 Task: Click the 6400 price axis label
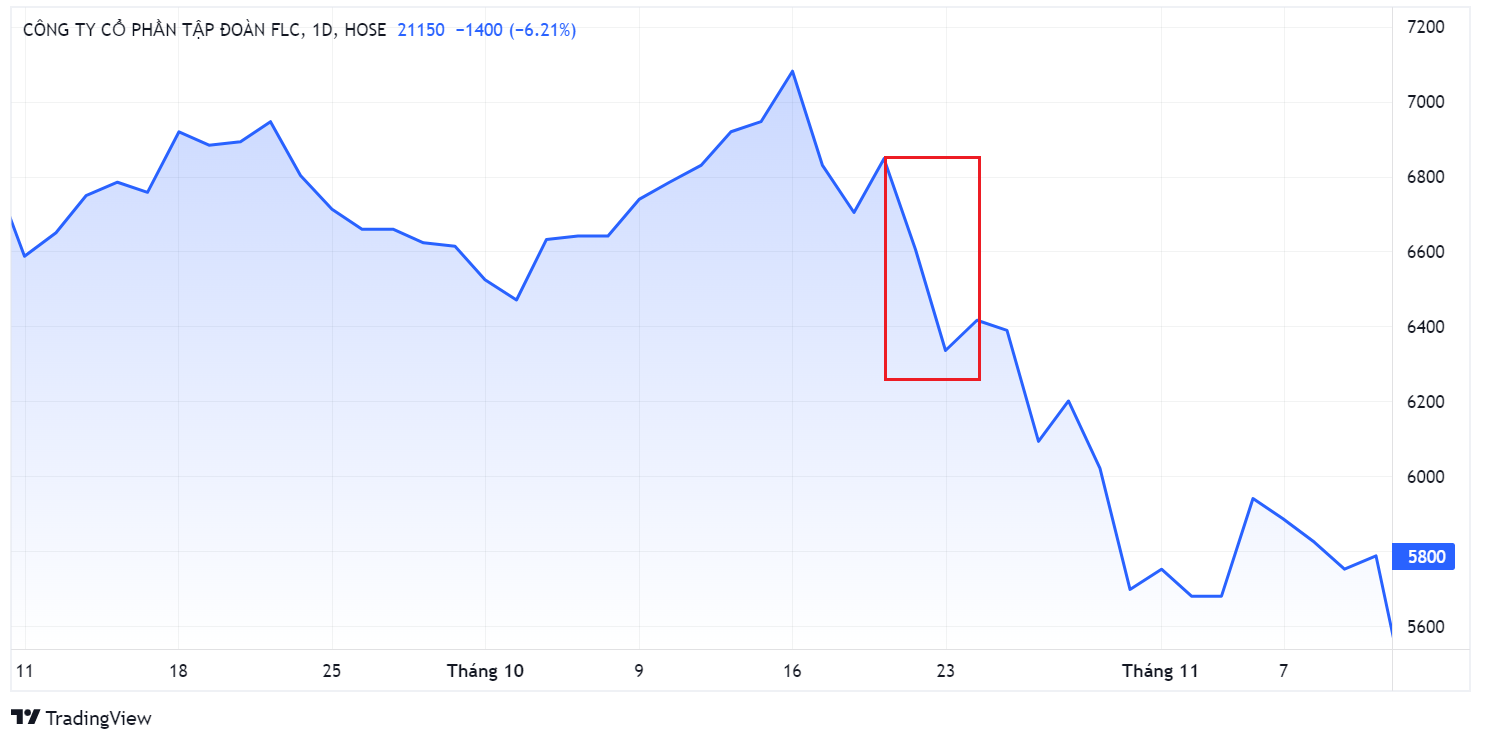tap(1426, 327)
